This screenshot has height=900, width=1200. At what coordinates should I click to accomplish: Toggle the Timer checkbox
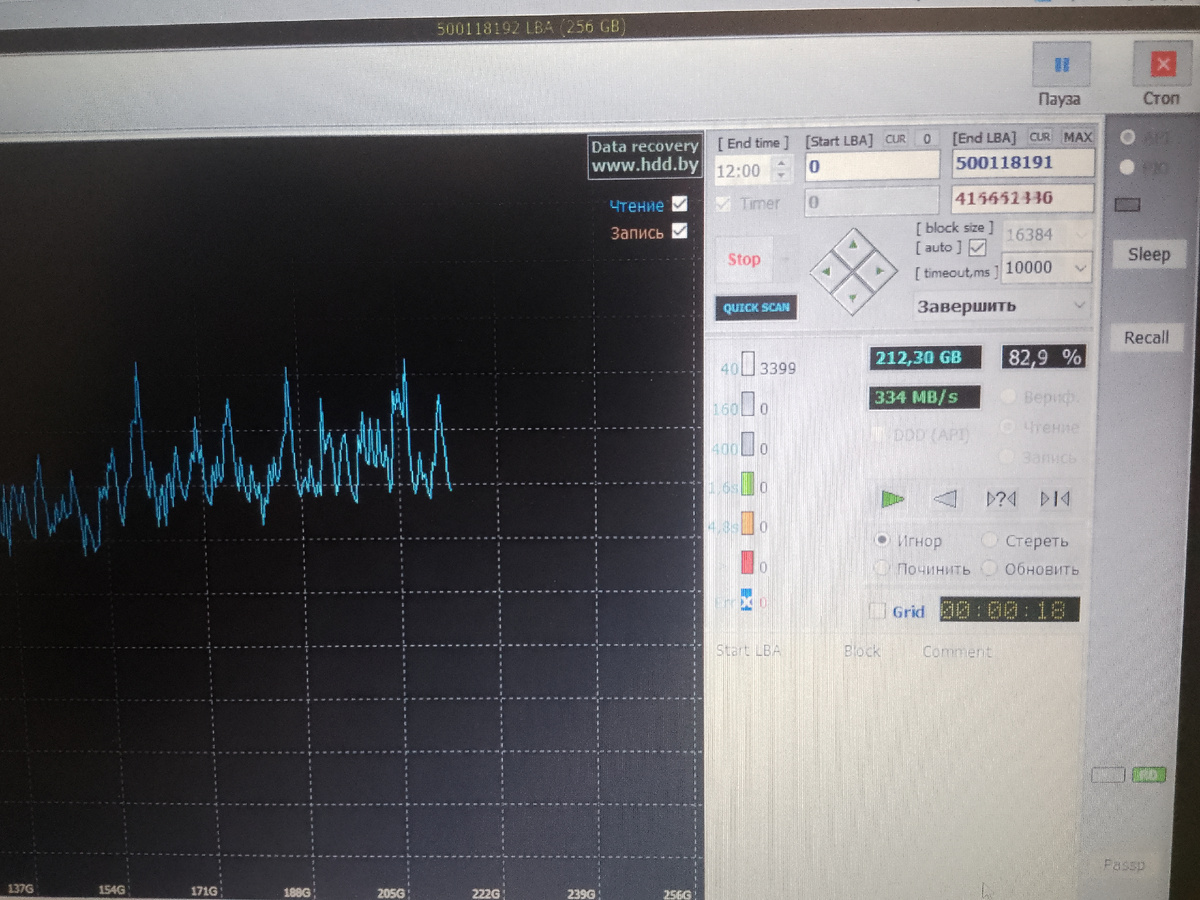[x=724, y=203]
